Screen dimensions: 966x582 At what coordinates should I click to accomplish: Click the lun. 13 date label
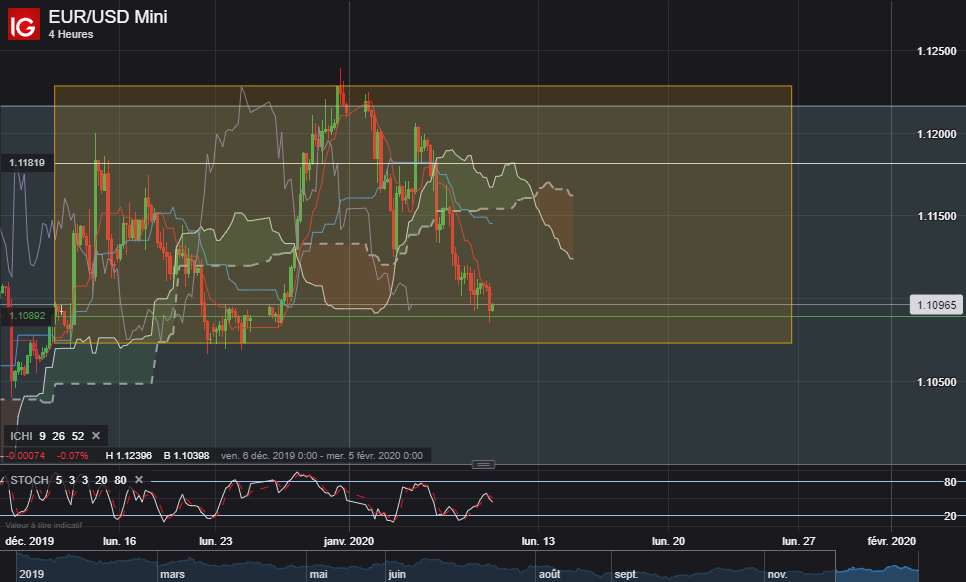(538, 541)
